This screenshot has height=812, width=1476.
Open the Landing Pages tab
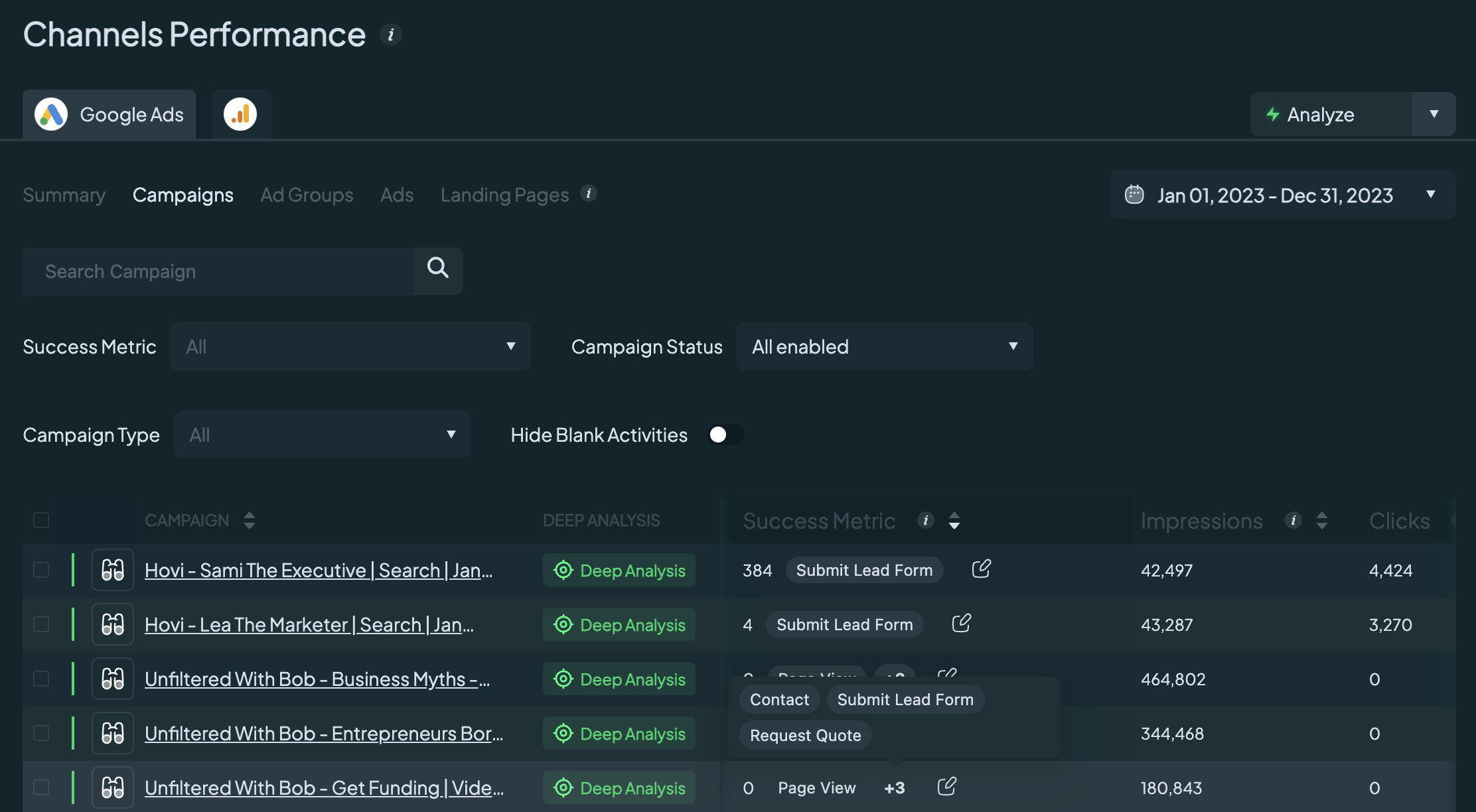pyautogui.click(x=504, y=194)
